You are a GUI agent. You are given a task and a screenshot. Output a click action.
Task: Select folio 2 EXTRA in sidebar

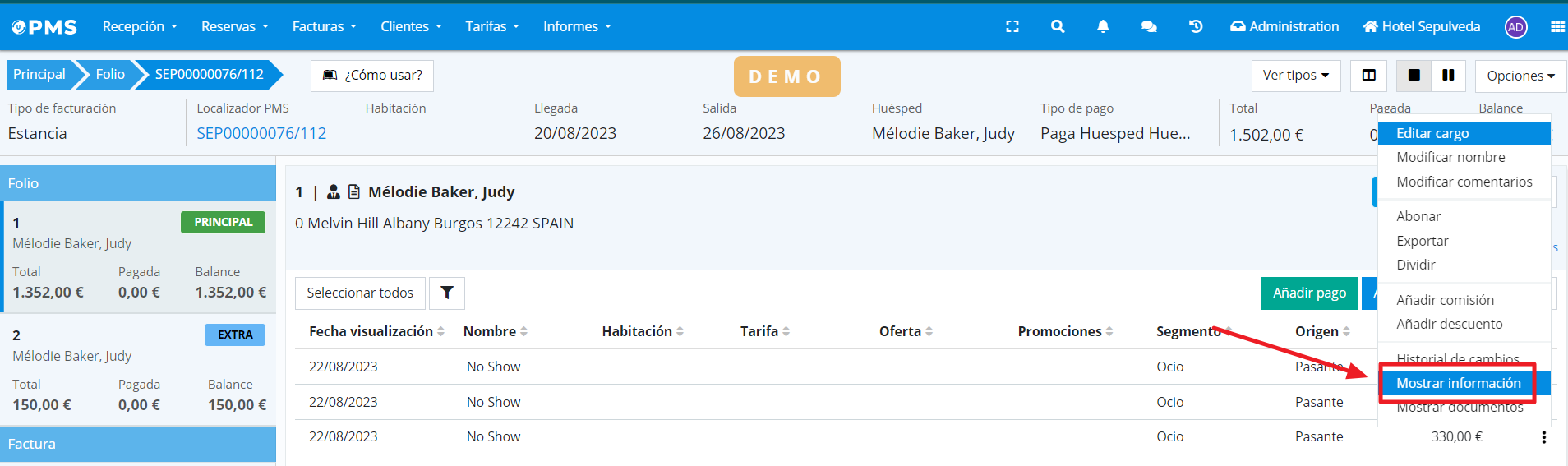tap(138, 370)
